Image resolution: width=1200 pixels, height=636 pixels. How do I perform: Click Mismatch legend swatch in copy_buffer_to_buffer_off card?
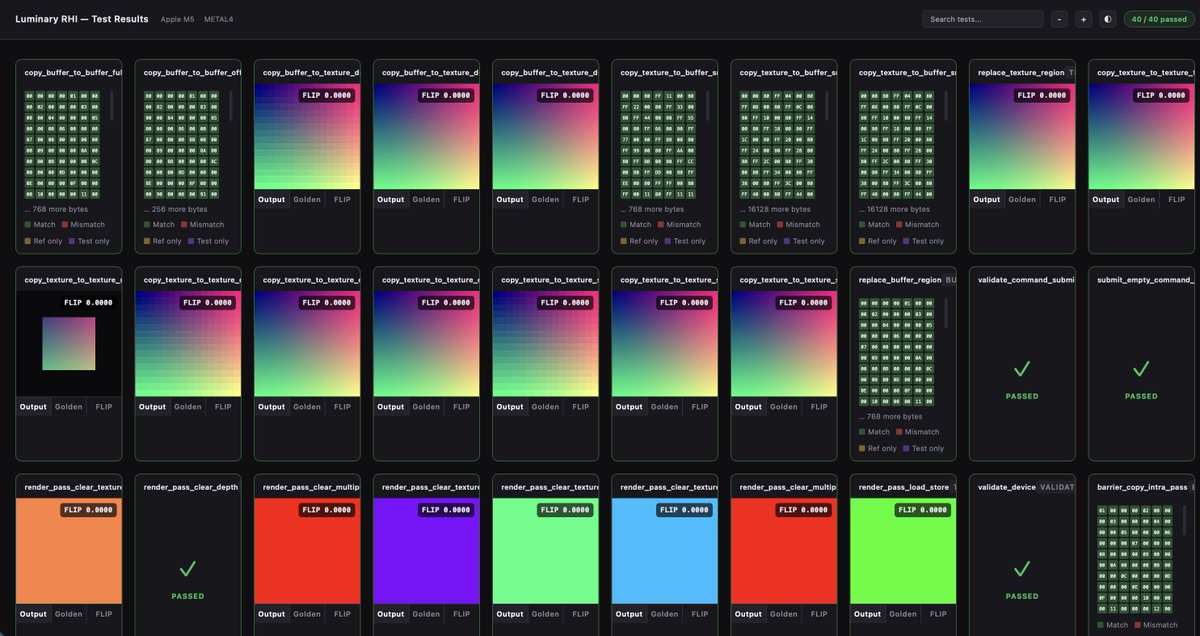pyautogui.click(x=183, y=225)
